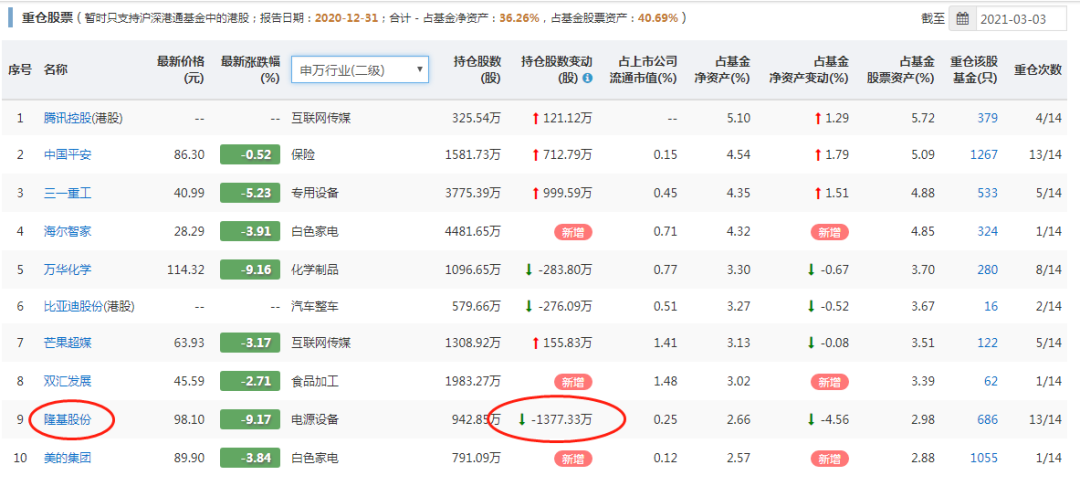This screenshot has width=1080, height=486.
Task: Open the 比亚迪股份 stock link
Action: pos(73,306)
